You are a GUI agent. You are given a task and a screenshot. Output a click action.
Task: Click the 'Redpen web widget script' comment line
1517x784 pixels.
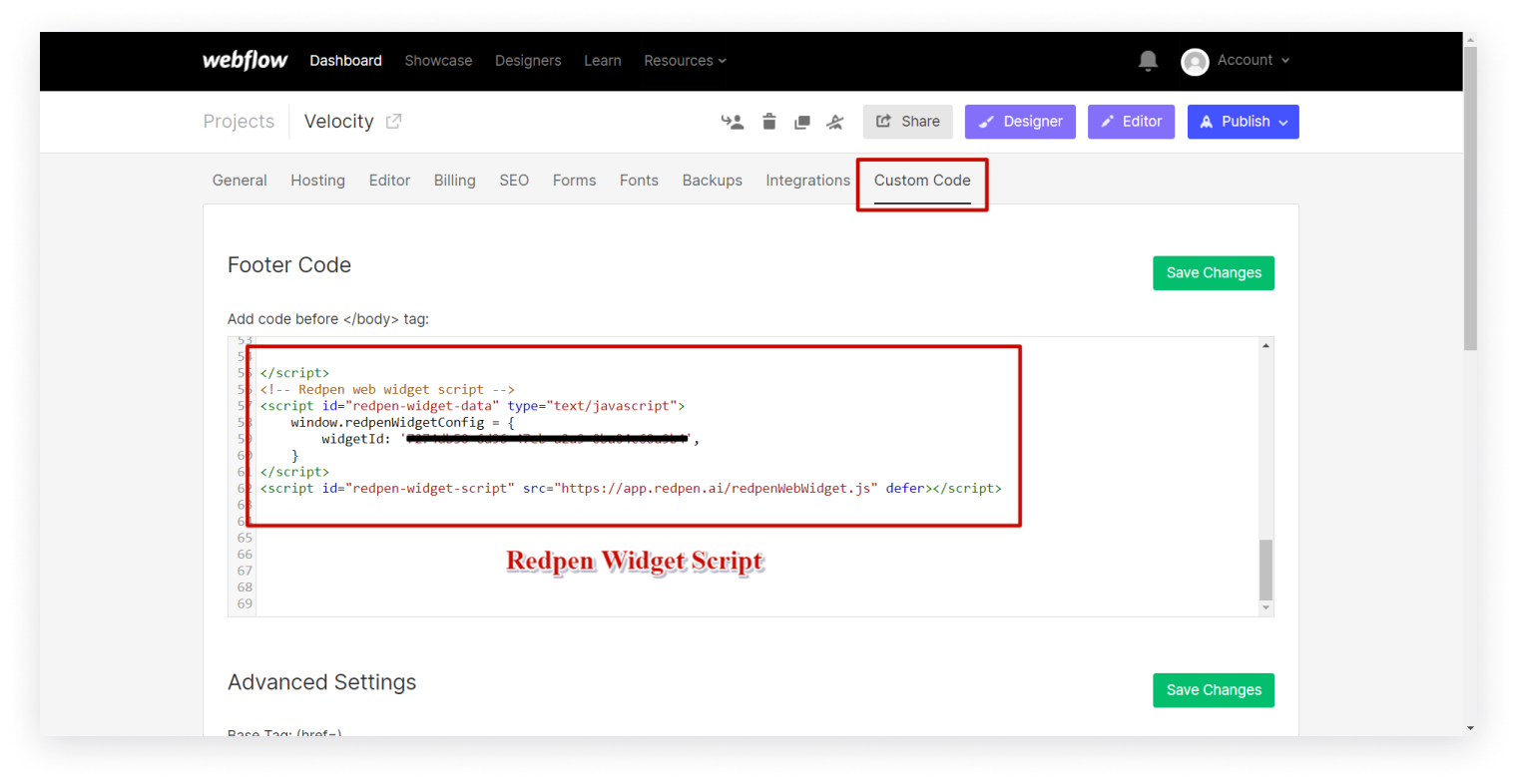(x=387, y=390)
